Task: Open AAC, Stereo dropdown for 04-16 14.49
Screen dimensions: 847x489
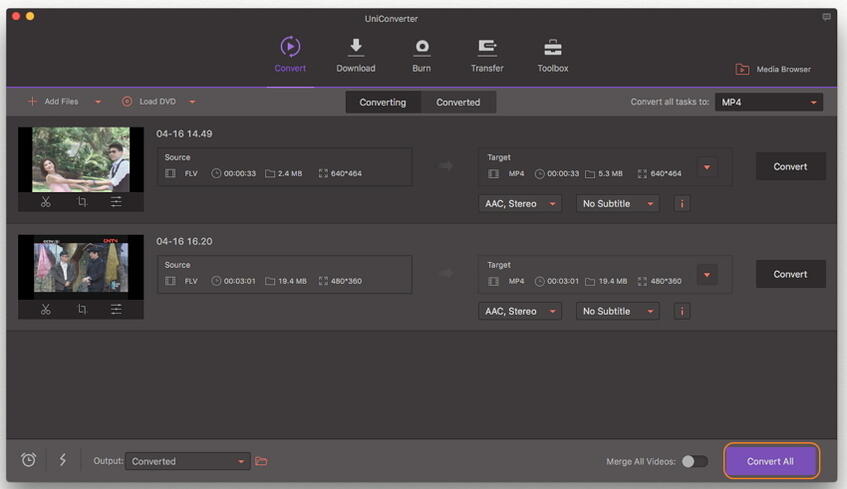Action: tap(520, 204)
